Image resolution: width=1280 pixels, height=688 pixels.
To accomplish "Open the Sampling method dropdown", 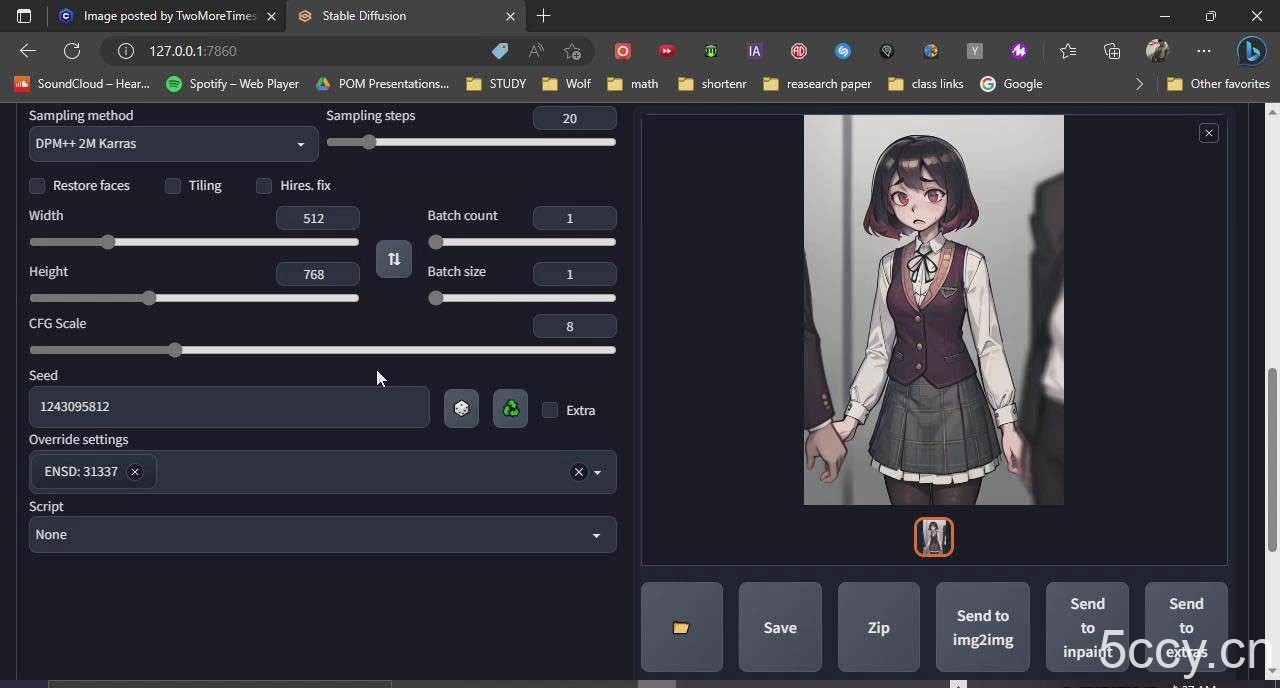I will 173,144.
